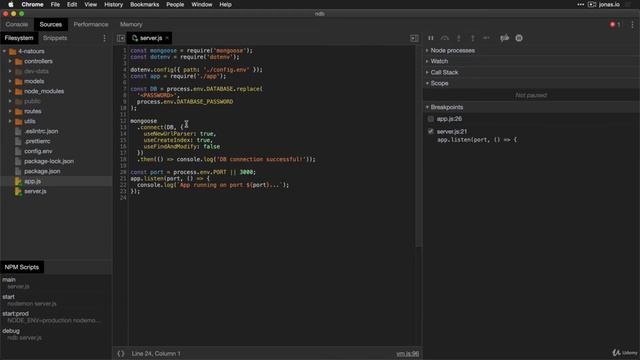Open the Bookmarks menu
Screen dimensions: 640x360
click(144, 4)
